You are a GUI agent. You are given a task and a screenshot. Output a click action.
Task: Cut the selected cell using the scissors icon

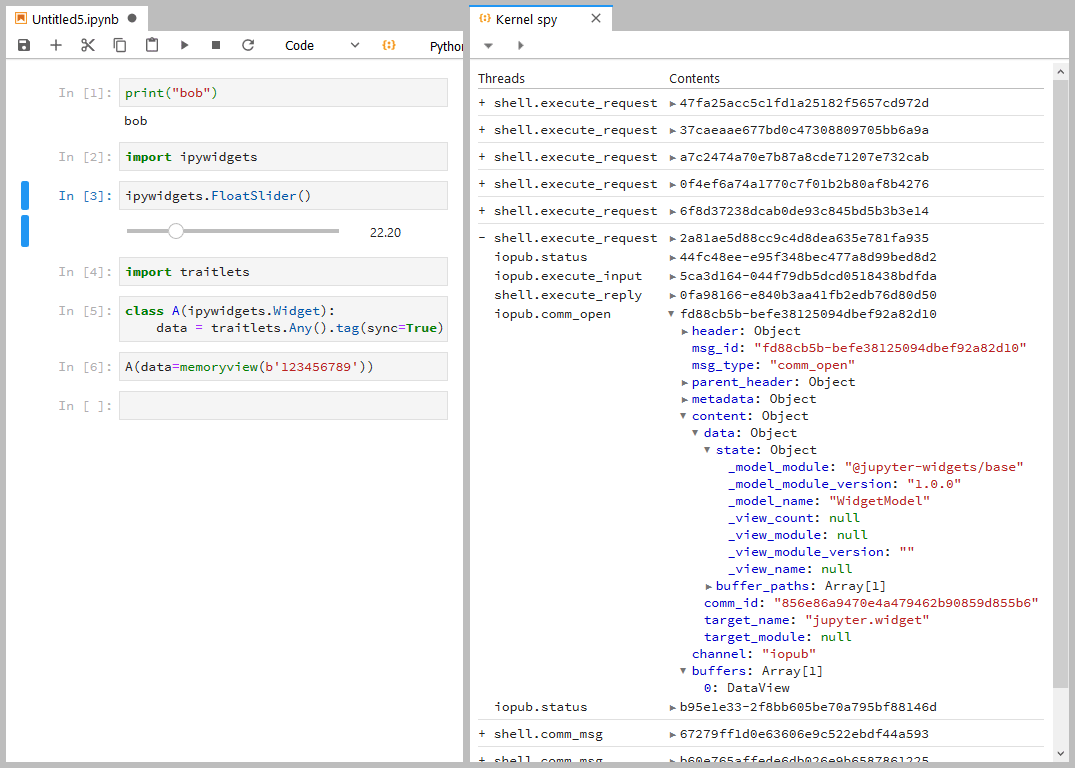click(88, 45)
